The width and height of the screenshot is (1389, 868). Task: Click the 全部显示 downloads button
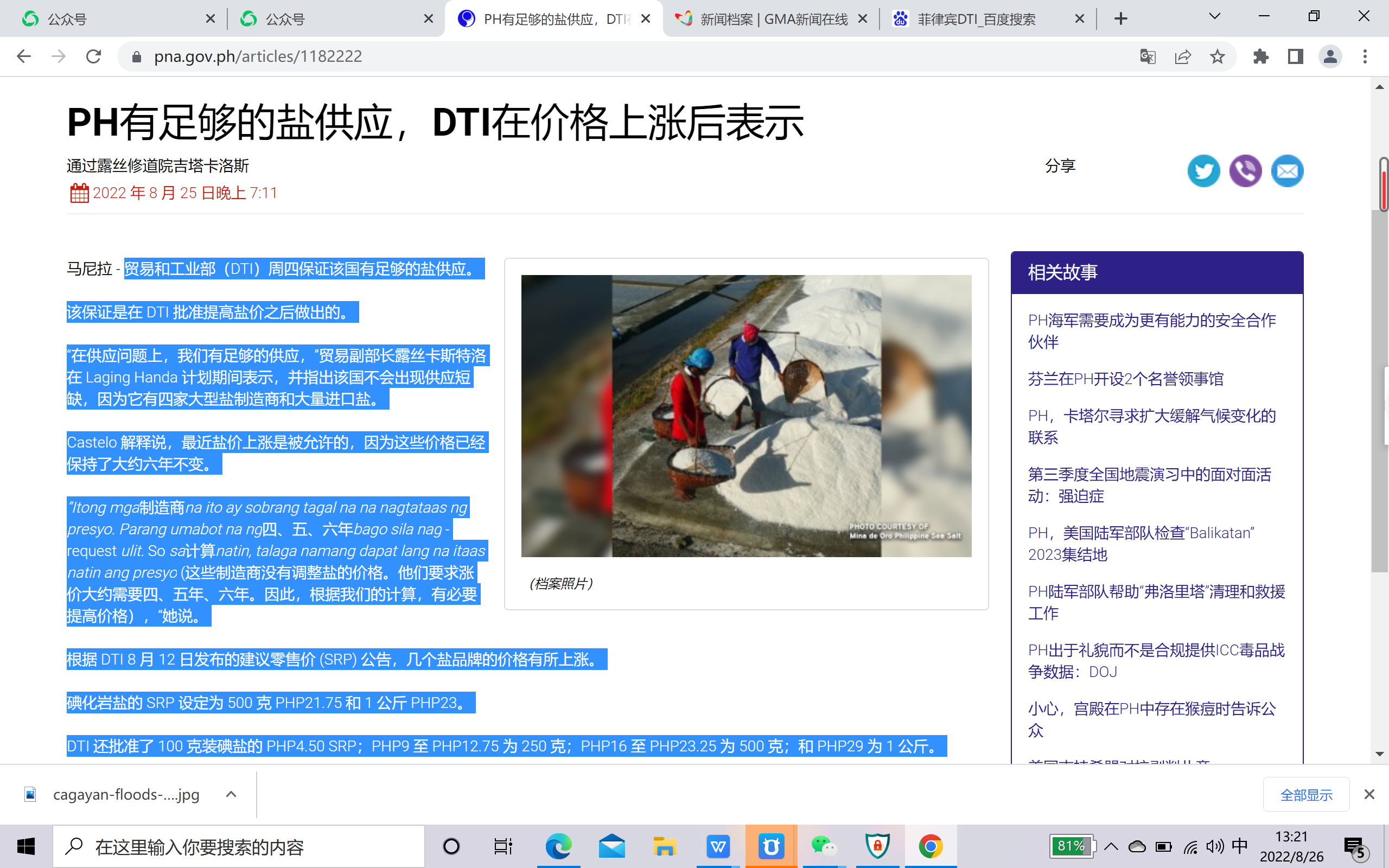click(1306, 795)
